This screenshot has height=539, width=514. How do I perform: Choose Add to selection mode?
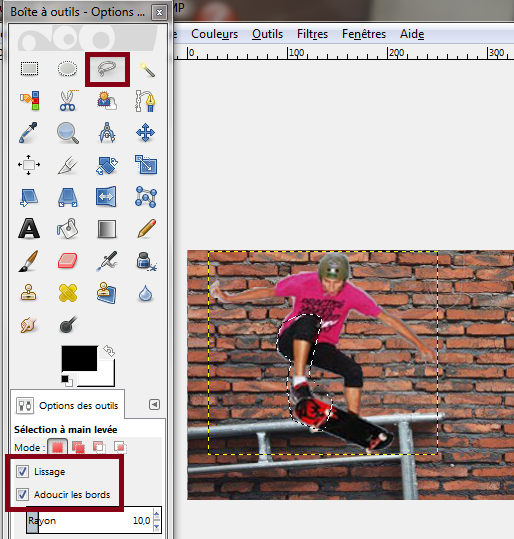pyautogui.click(x=78, y=447)
